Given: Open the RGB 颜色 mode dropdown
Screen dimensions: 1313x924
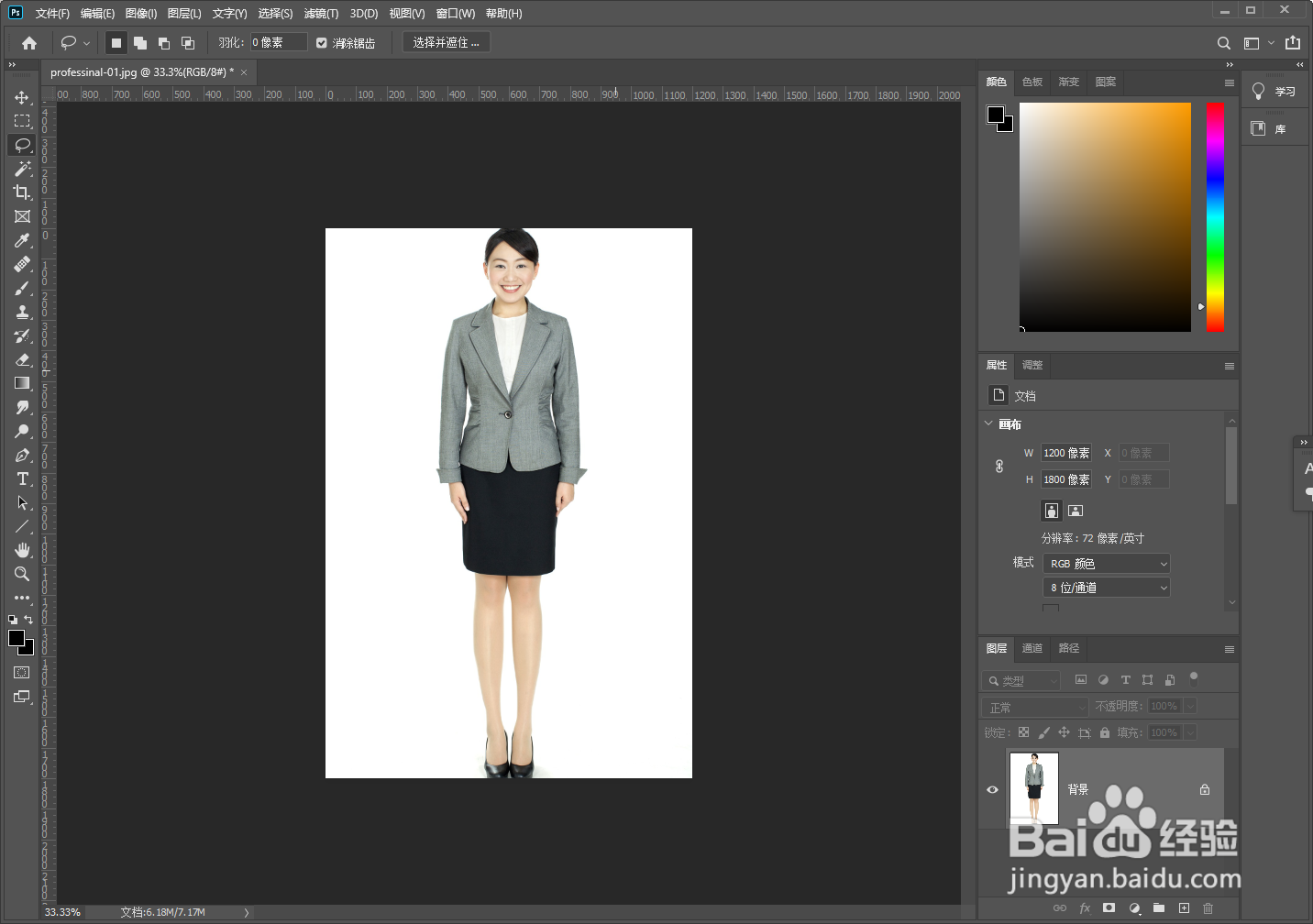Looking at the screenshot, I should point(1107,564).
